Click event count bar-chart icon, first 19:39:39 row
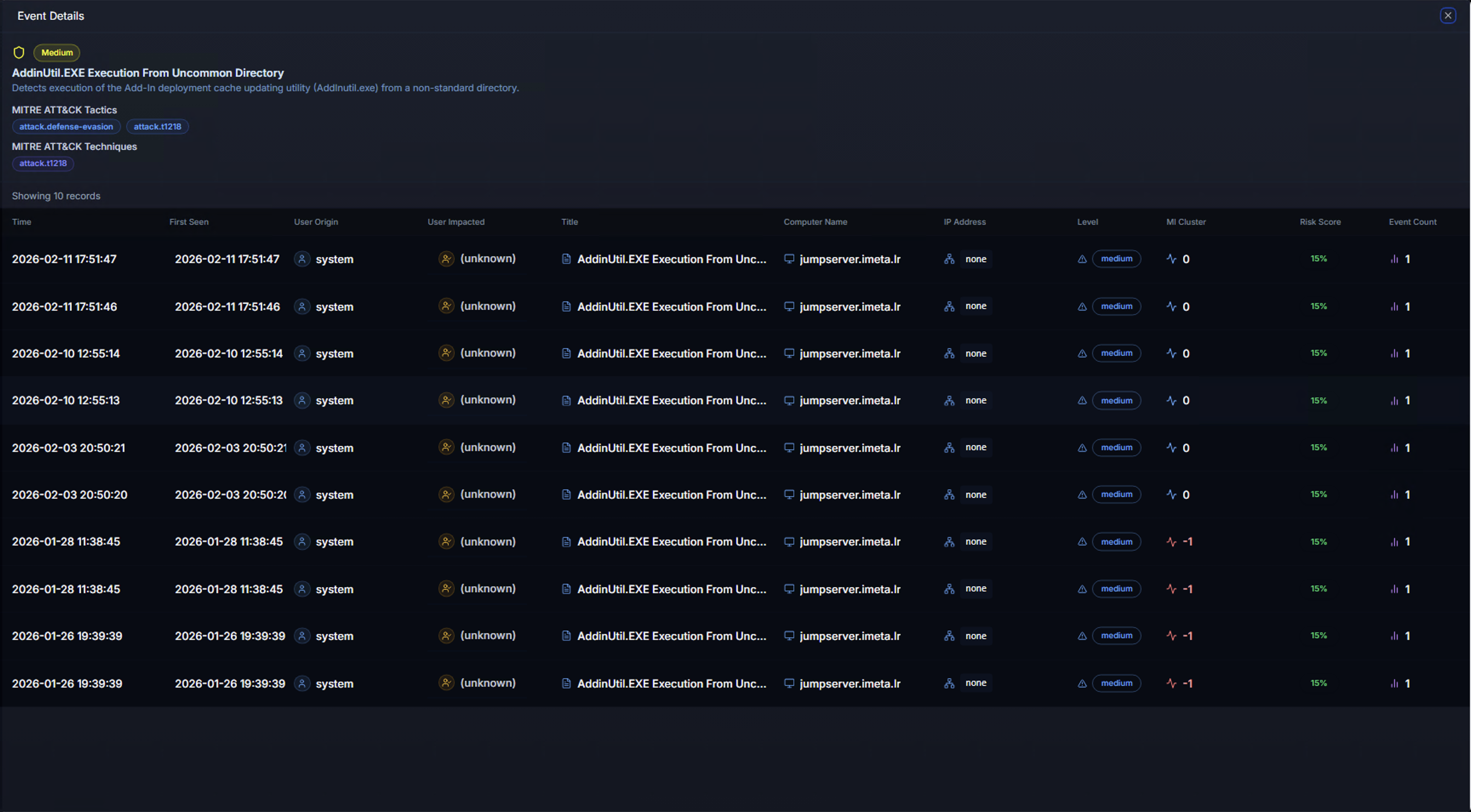The width and height of the screenshot is (1471, 812). [1394, 636]
